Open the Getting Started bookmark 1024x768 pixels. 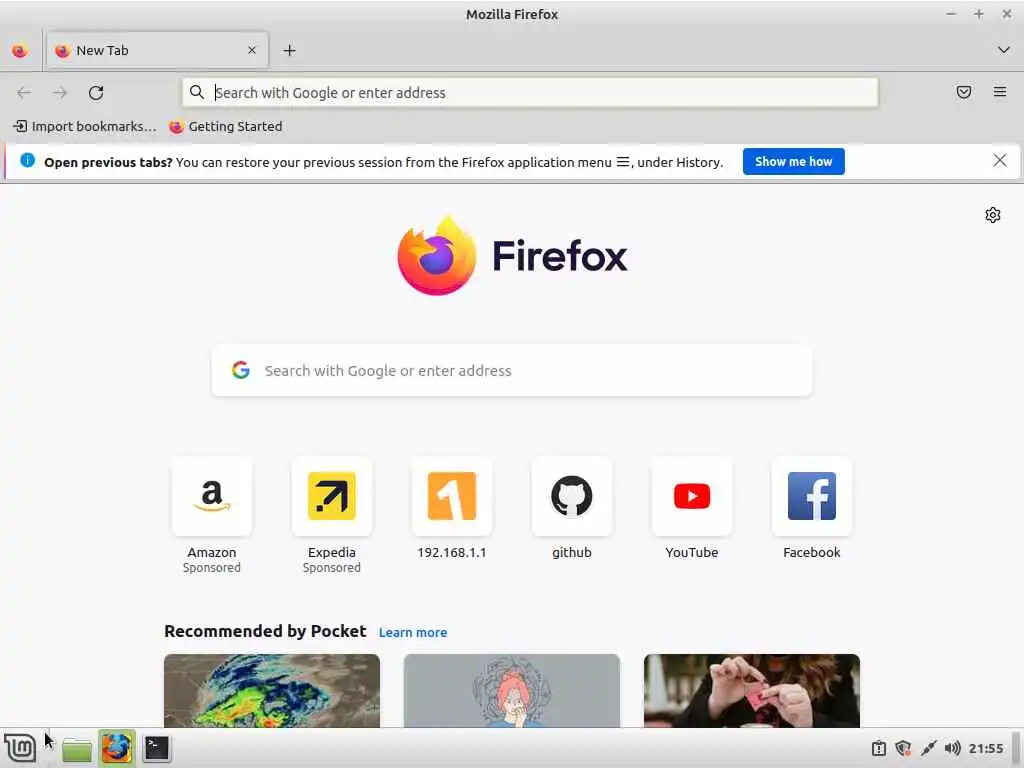pos(226,127)
